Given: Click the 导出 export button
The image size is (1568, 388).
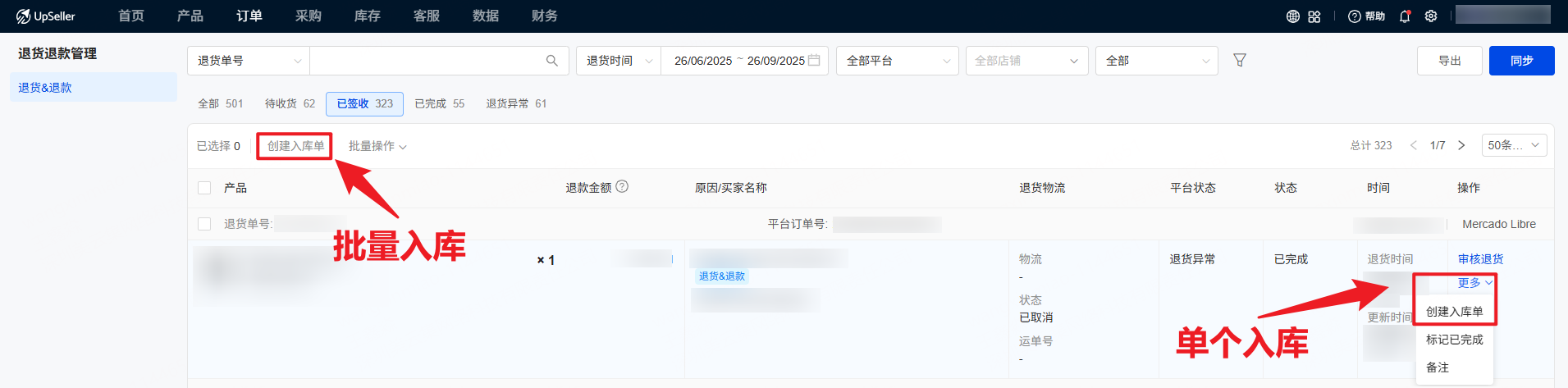Looking at the screenshot, I should (x=1449, y=61).
